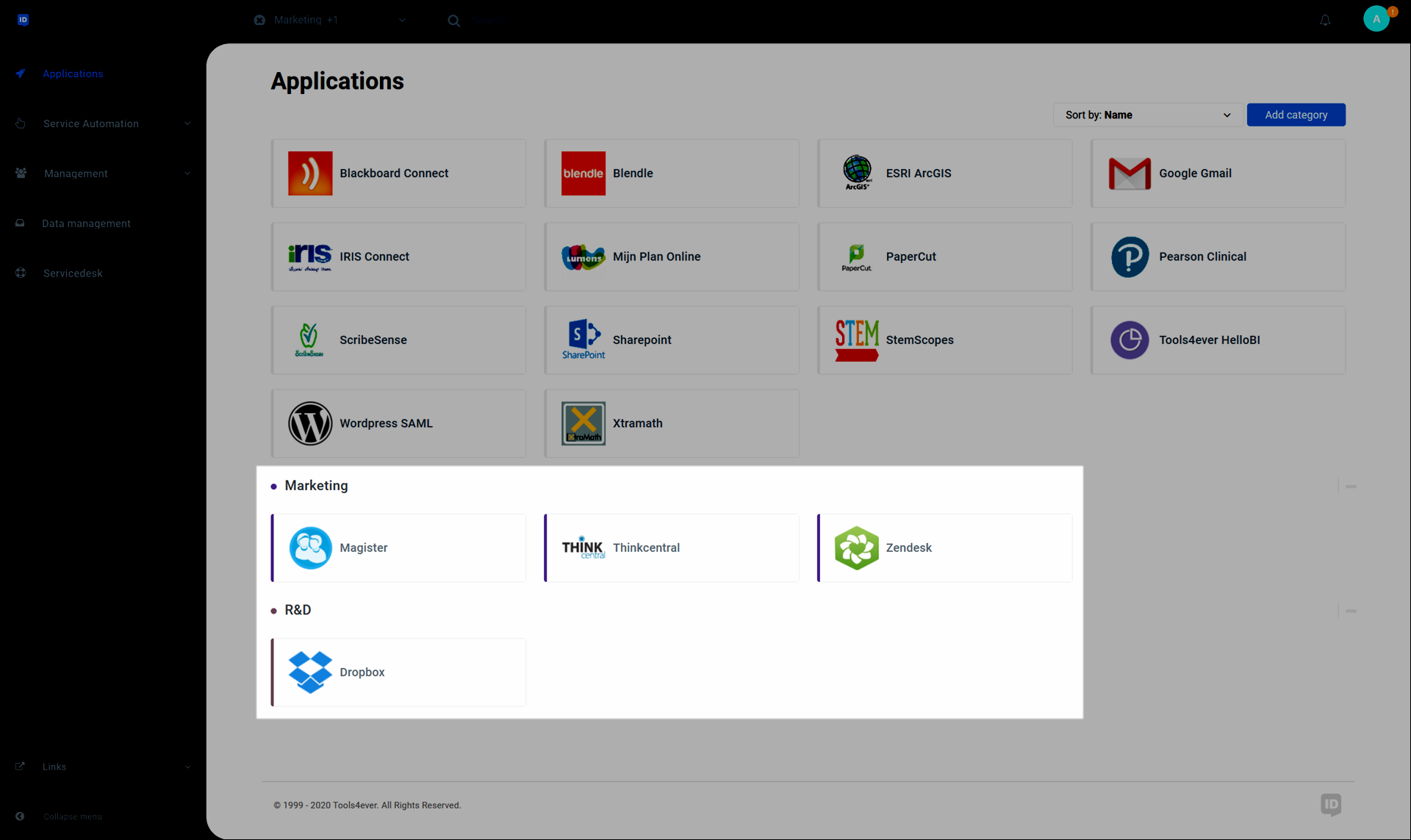This screenshot has height=840, width=1411.
Task: Open Management in the sidebar
Action: coord(76,174)
